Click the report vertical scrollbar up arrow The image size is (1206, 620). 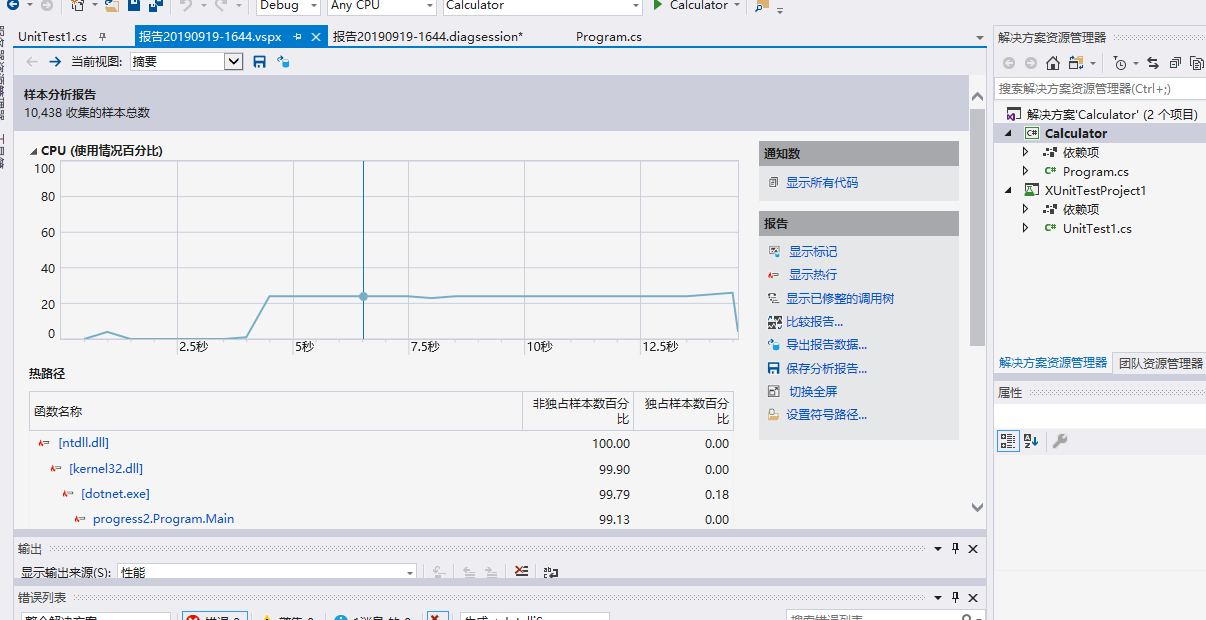(978, 96)
